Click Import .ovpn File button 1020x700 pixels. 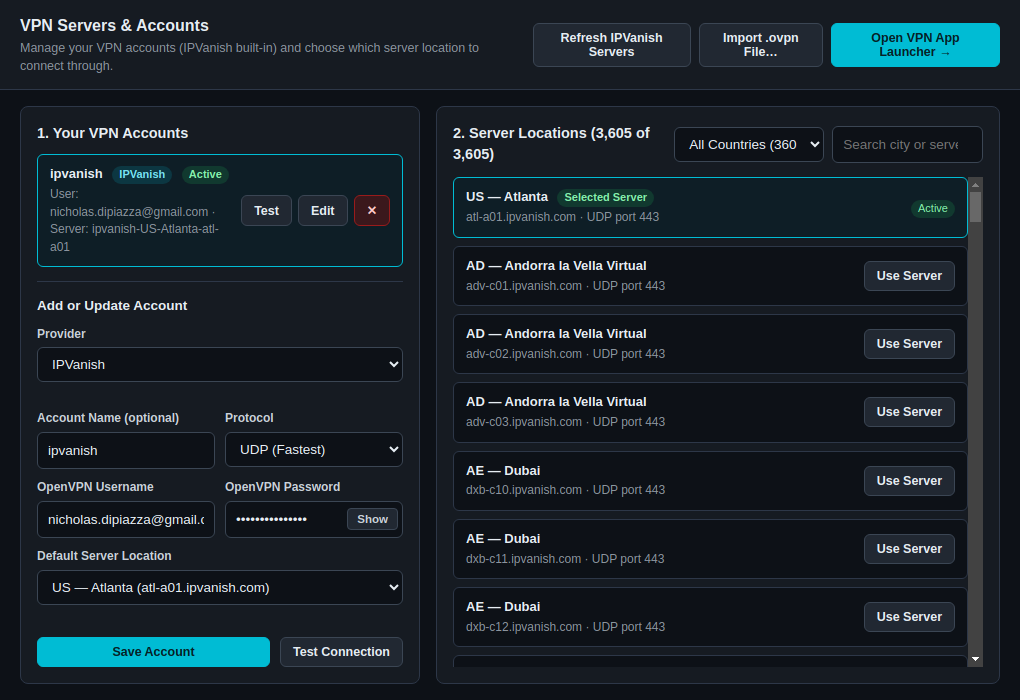pyautogui.click(x=760, y=45)
